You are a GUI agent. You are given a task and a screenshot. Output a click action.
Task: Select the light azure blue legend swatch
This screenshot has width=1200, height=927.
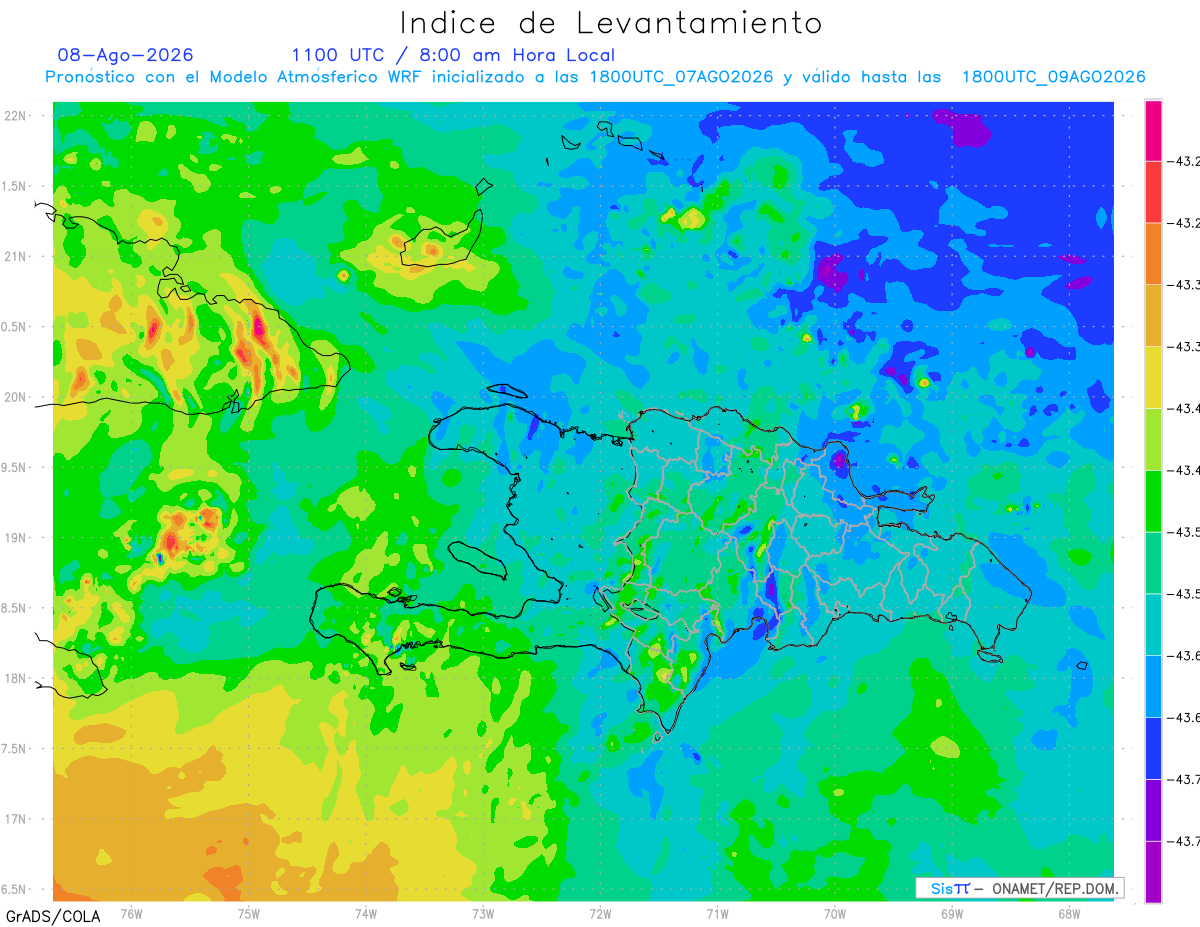pyautogui.click(x=1153, y=686)
